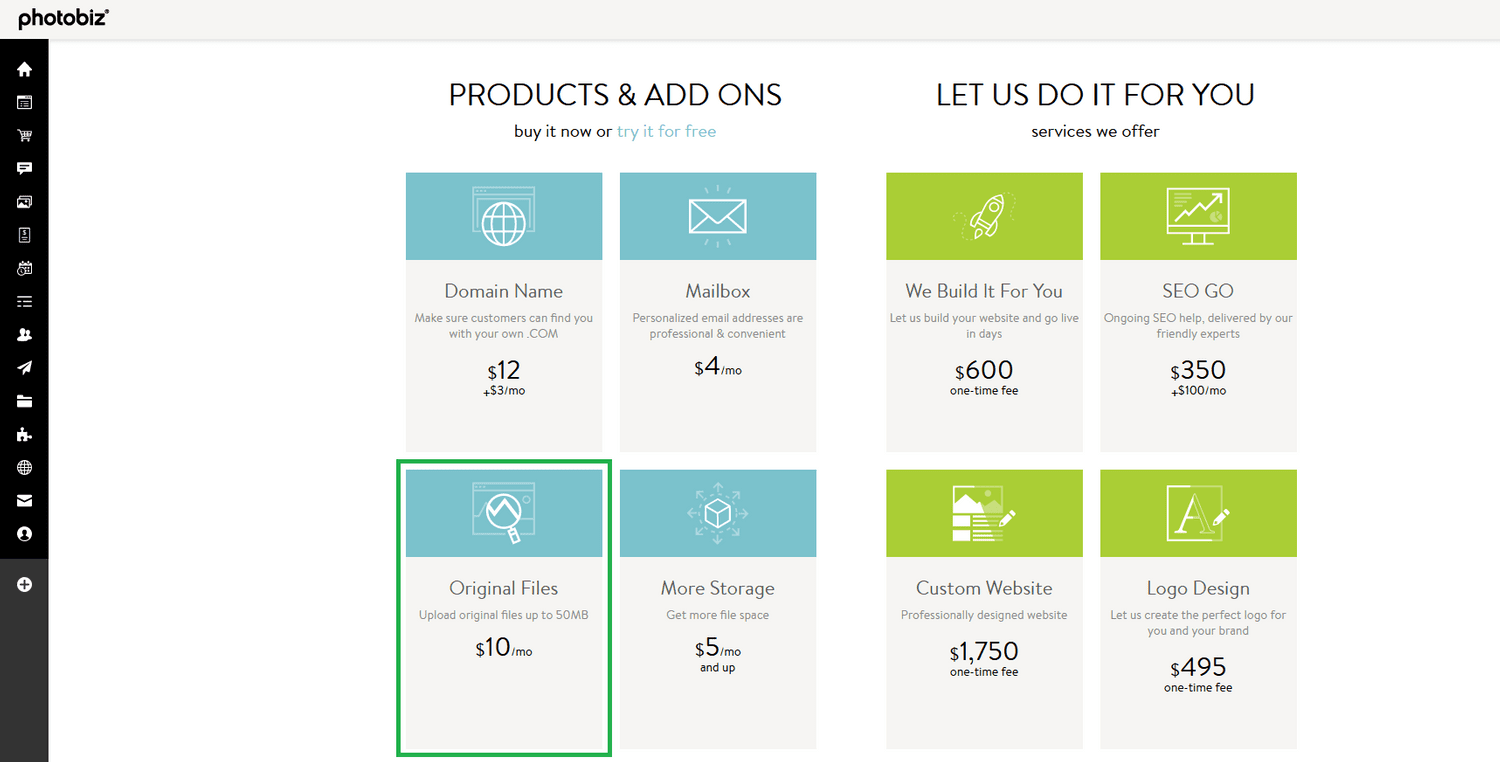
Task: Select the Domain Name product card
Action: point(503,310)
